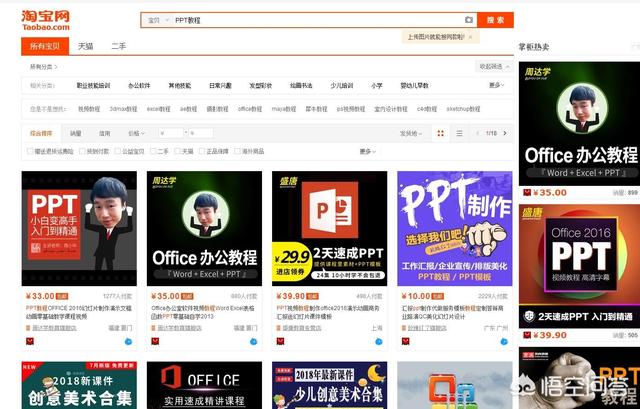
Task: Expand 更多 in related categories row
Action: 496,85
